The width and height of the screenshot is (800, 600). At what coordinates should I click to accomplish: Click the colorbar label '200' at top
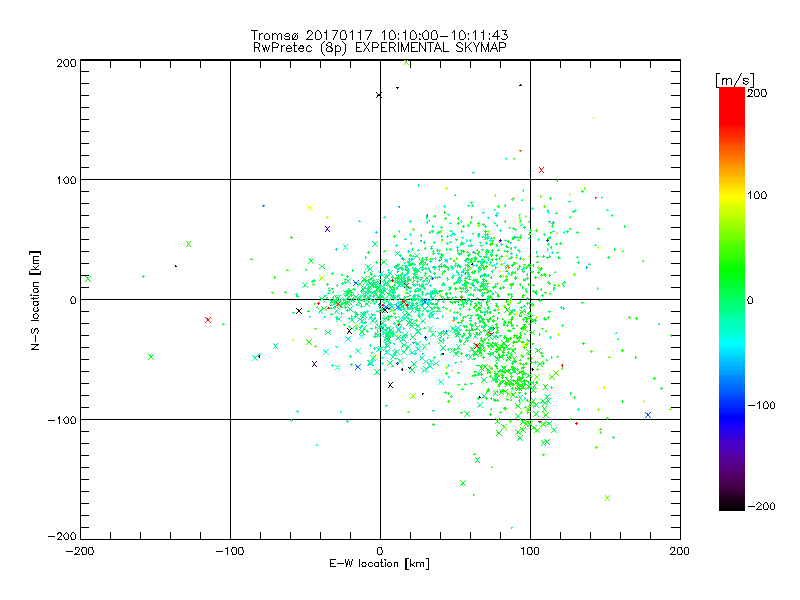pyautogui.click(x=757, y=93)
